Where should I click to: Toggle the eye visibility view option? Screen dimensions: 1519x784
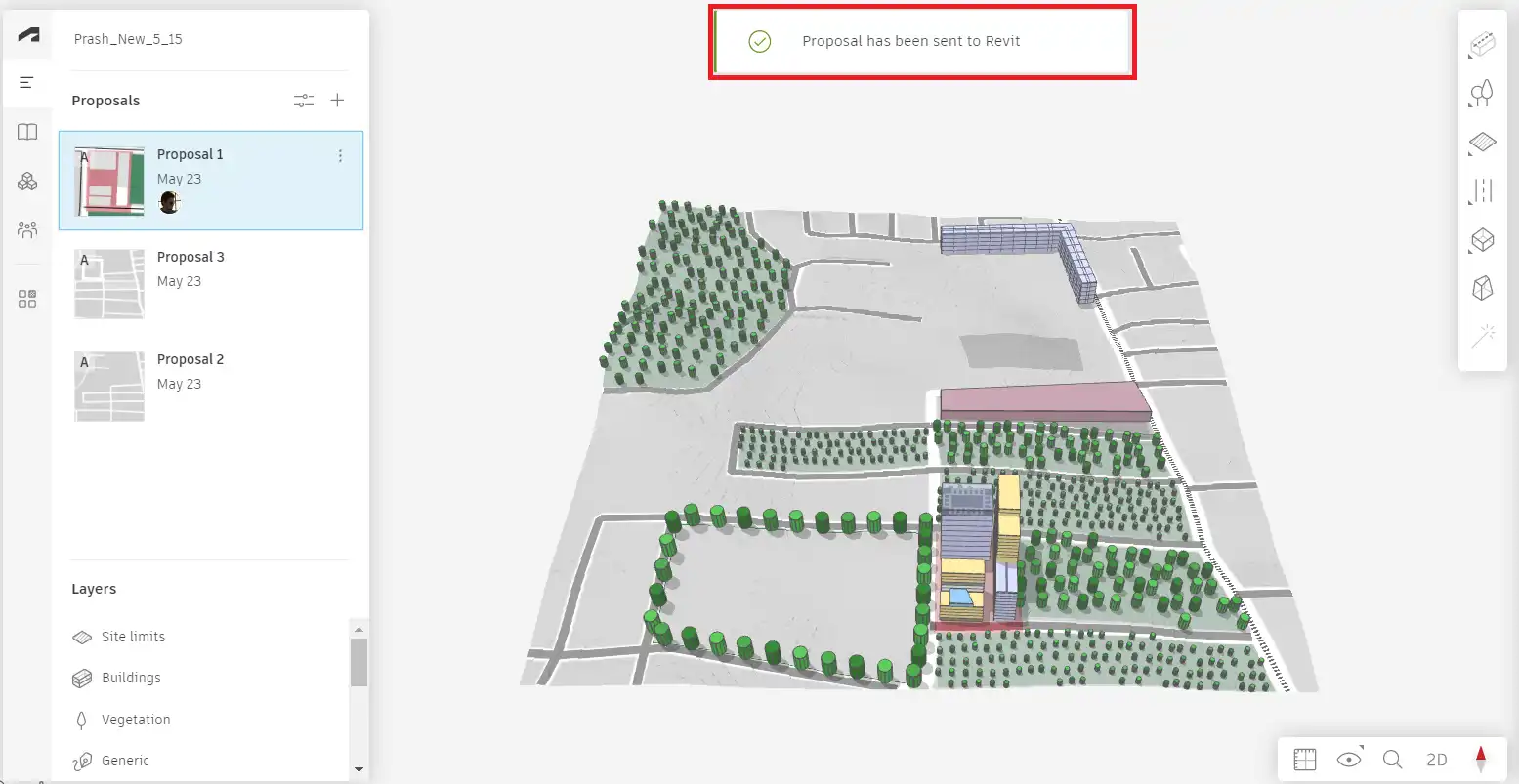pyautogui.click(x=1349, y=760)
